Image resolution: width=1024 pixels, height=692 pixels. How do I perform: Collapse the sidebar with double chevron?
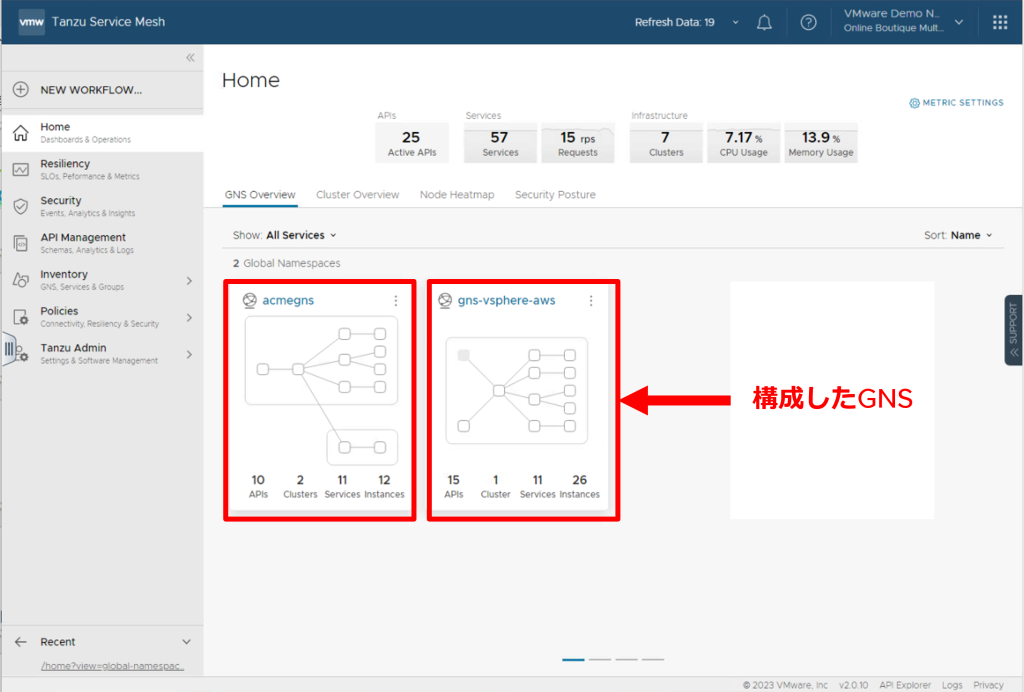[190, 57]
